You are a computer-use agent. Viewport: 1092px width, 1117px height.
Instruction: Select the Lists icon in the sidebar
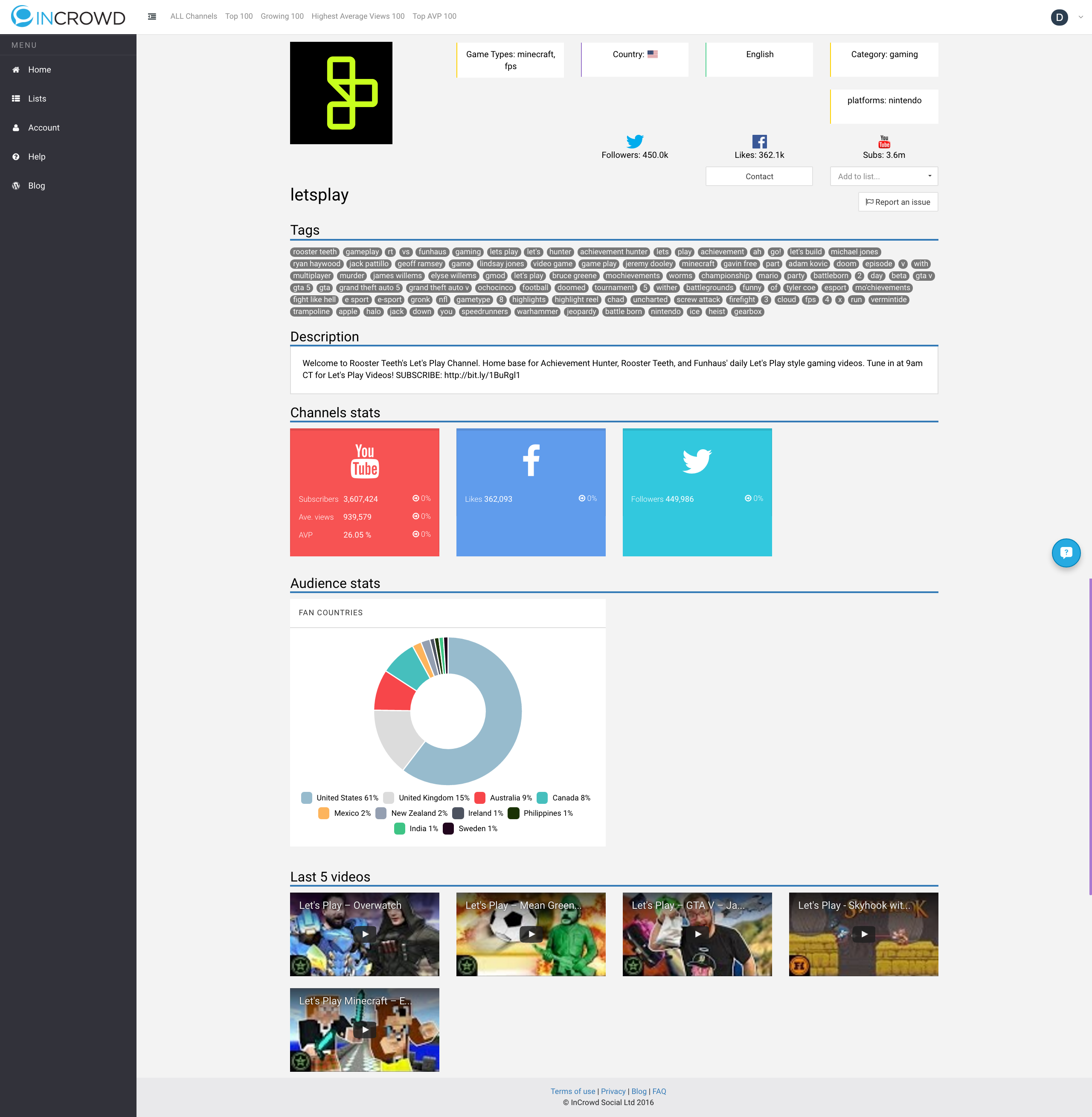tap(16, 98)
